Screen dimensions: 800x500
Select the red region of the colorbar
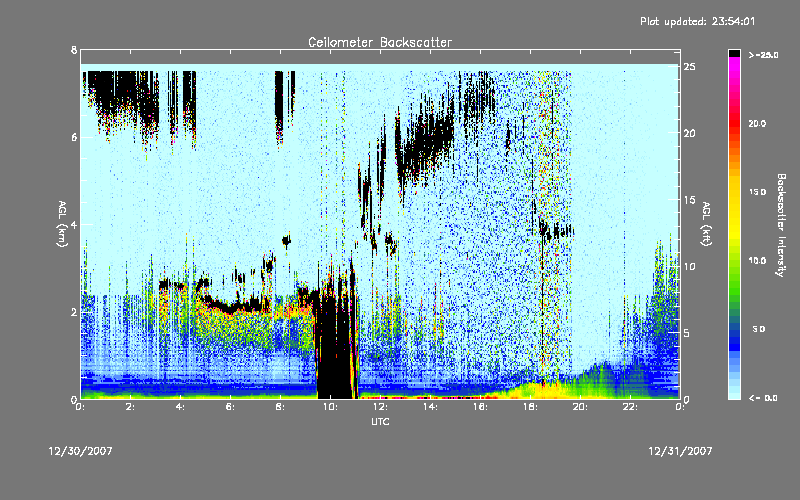[x=734, y=122]
